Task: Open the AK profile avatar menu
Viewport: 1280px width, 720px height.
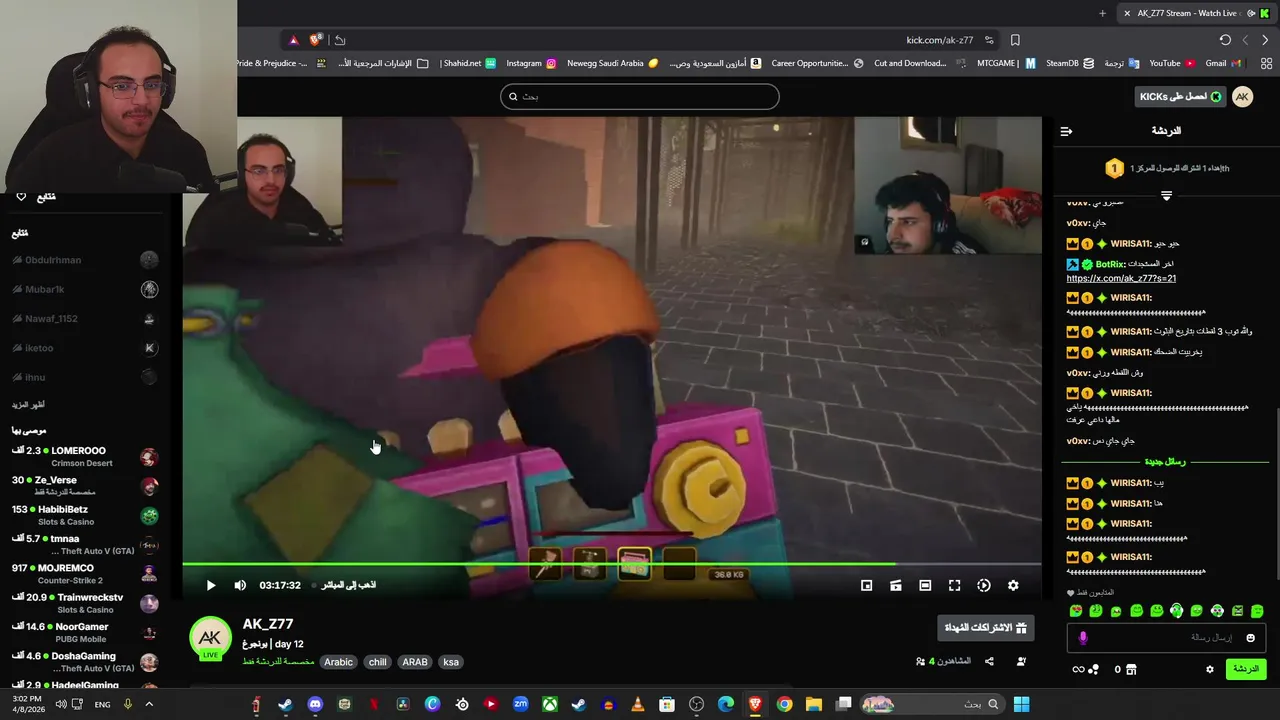Action: click(x=1242, y=97)
